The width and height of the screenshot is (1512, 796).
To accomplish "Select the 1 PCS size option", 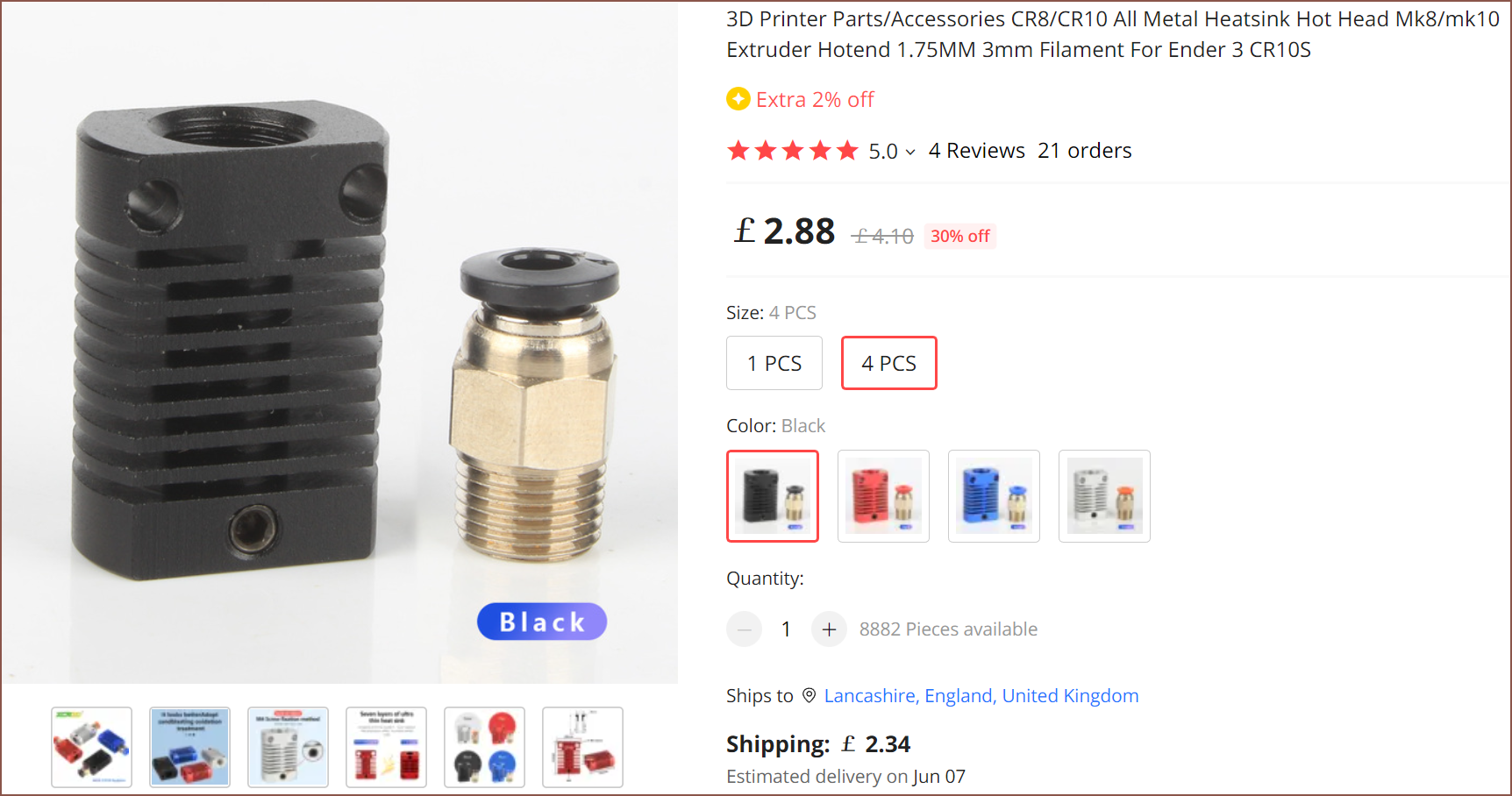I will 774,363.
